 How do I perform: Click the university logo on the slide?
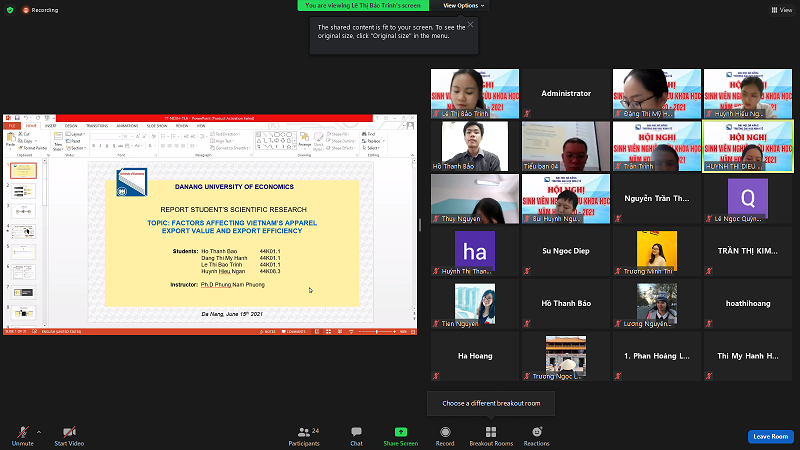click(x=132, y=182)
